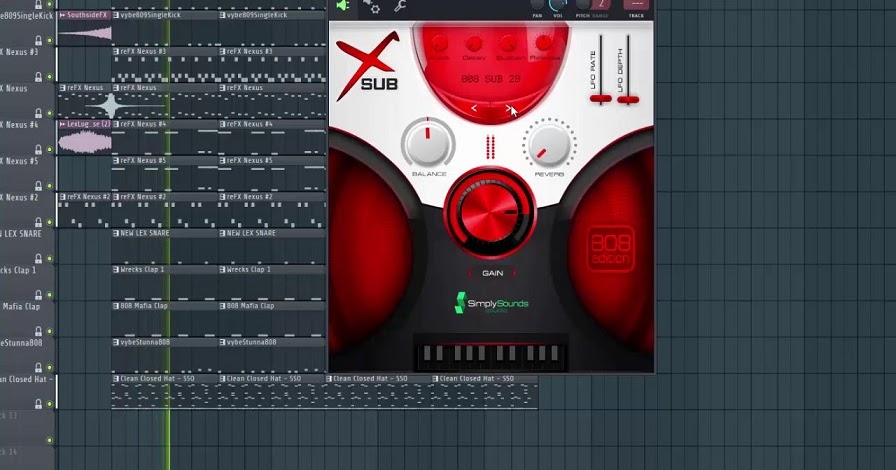This screenshot has height=470, width=896.
Task: Open first 808 Mafia Clap pattern clip menu
Action: (116, 306)
